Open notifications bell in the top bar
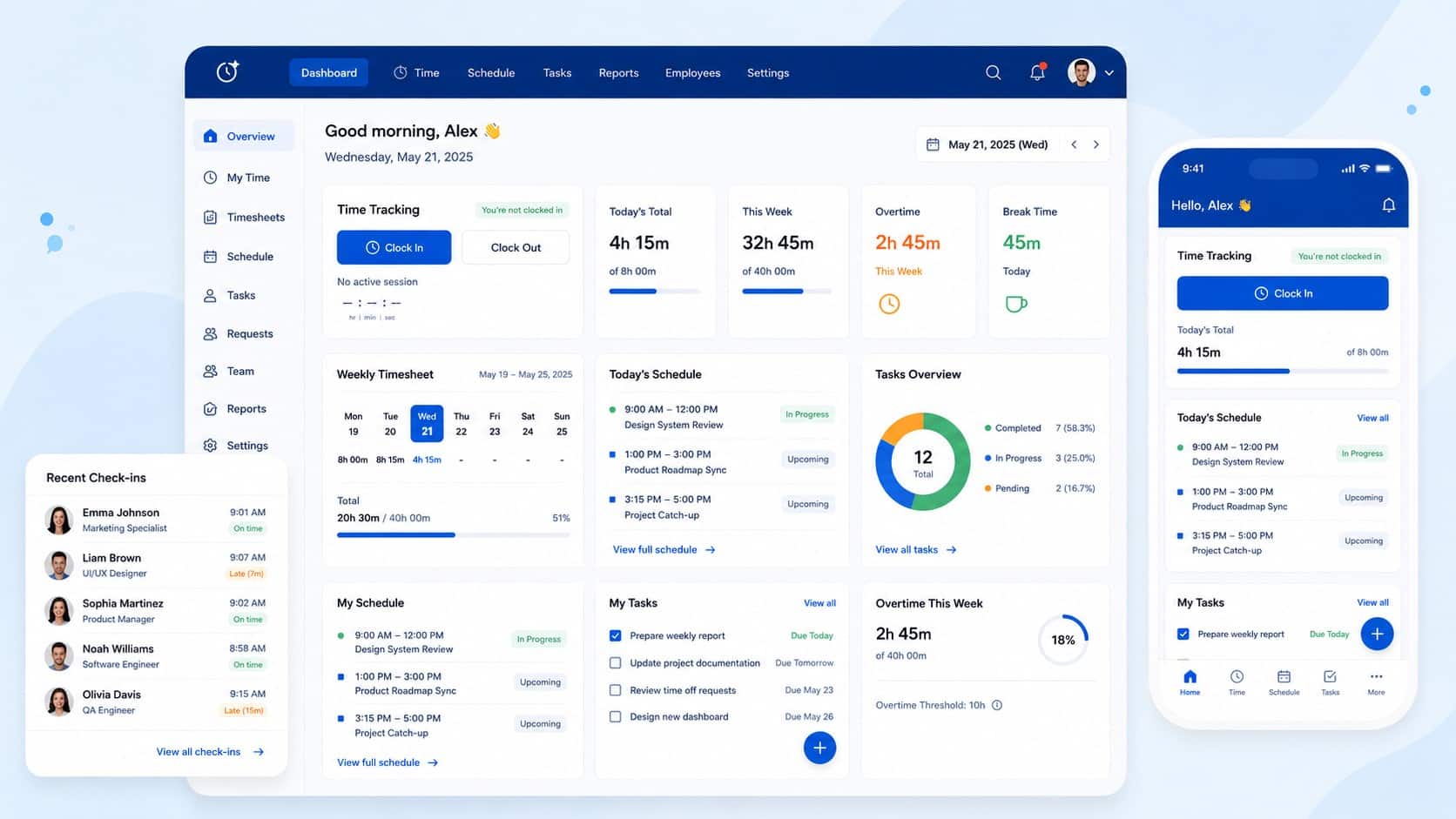 click(1037, 72)
